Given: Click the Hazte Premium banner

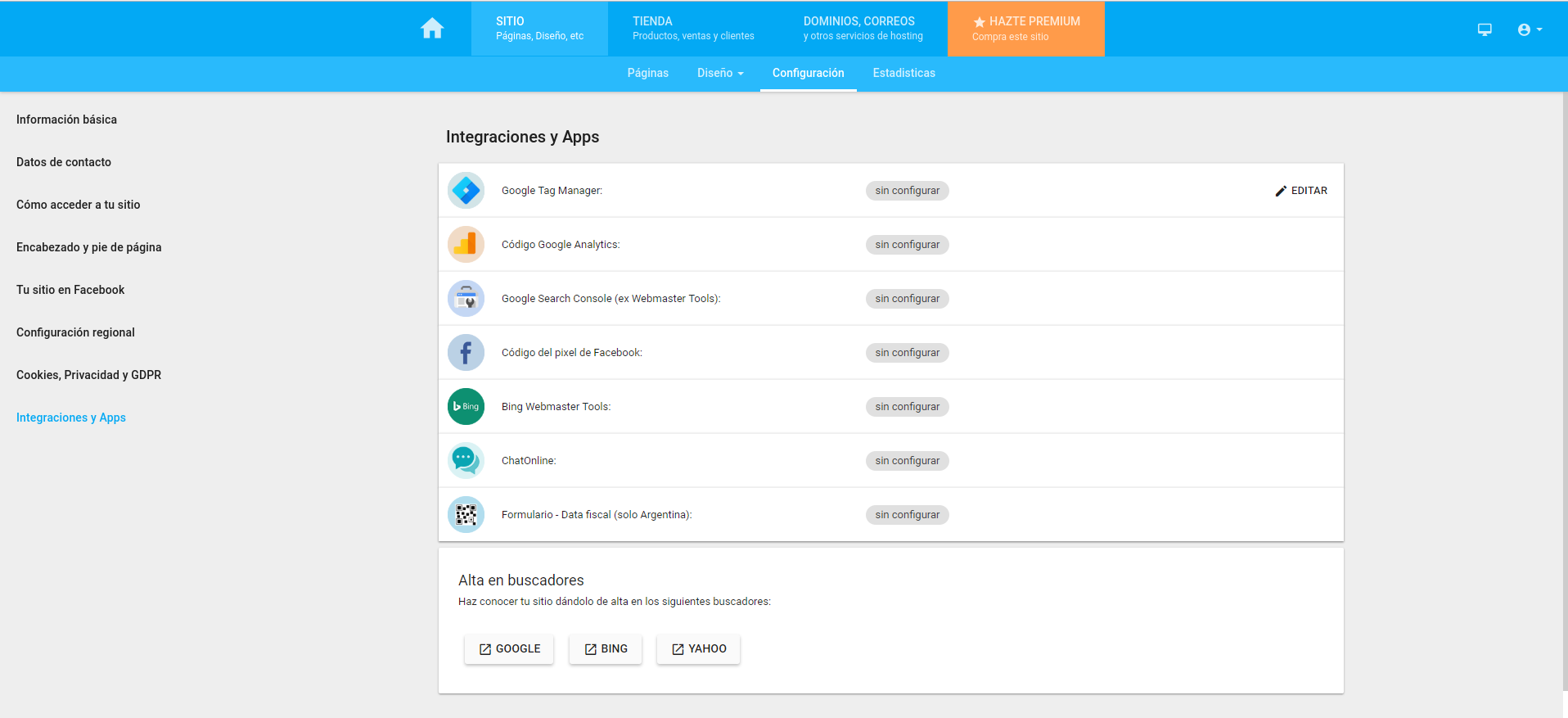Looking at the screenshot, I should [x=1025, y=29].
